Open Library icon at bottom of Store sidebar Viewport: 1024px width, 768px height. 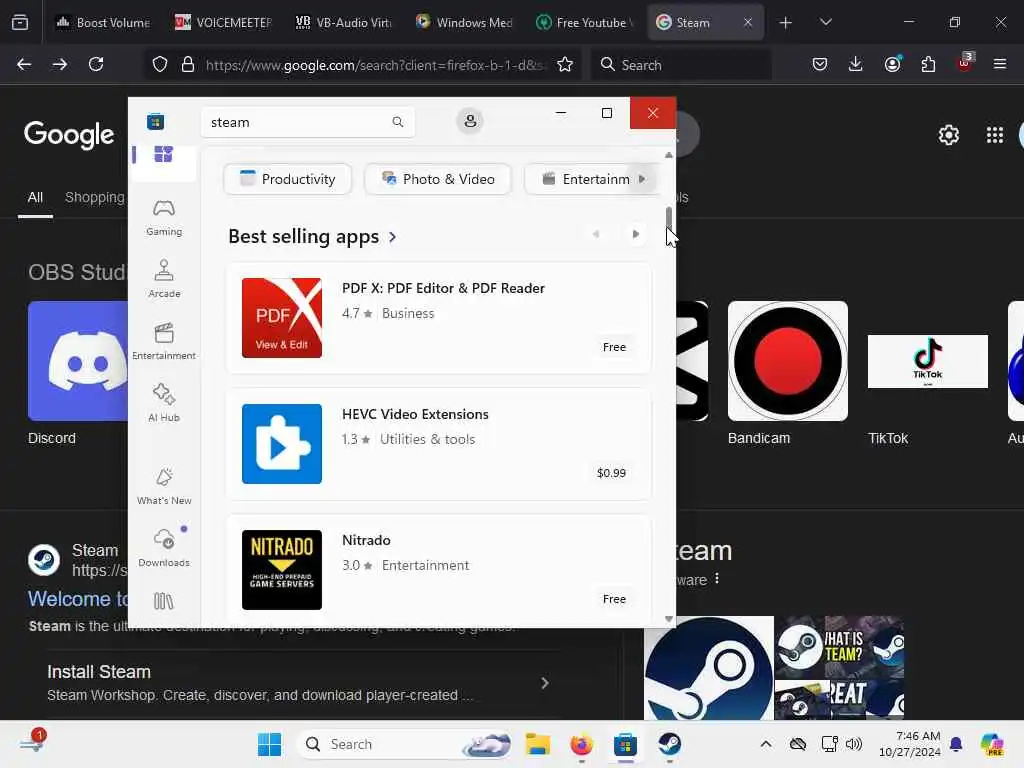(163, 601)
